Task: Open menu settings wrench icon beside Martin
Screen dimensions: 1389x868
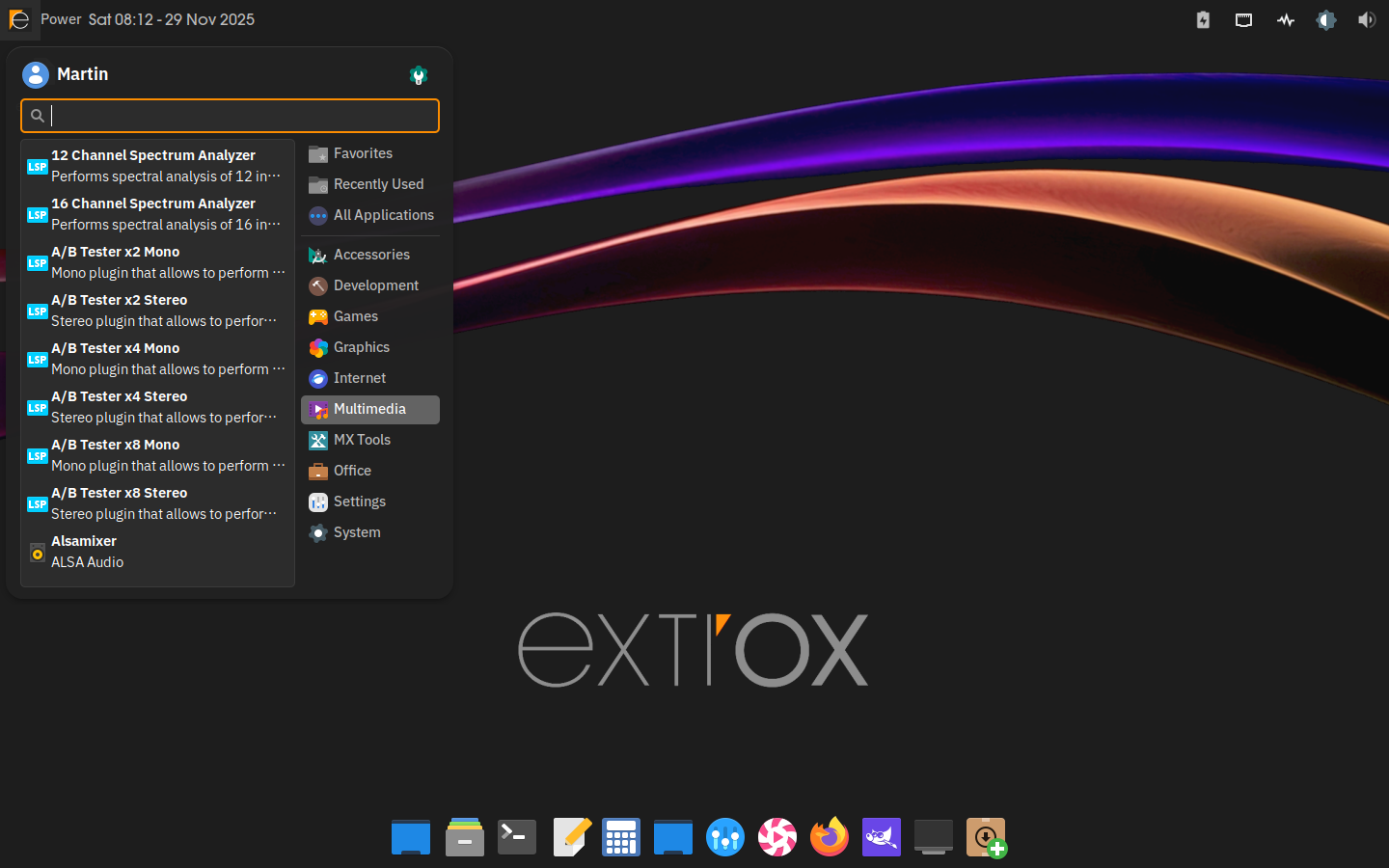Action: click(x=419, y=75)
